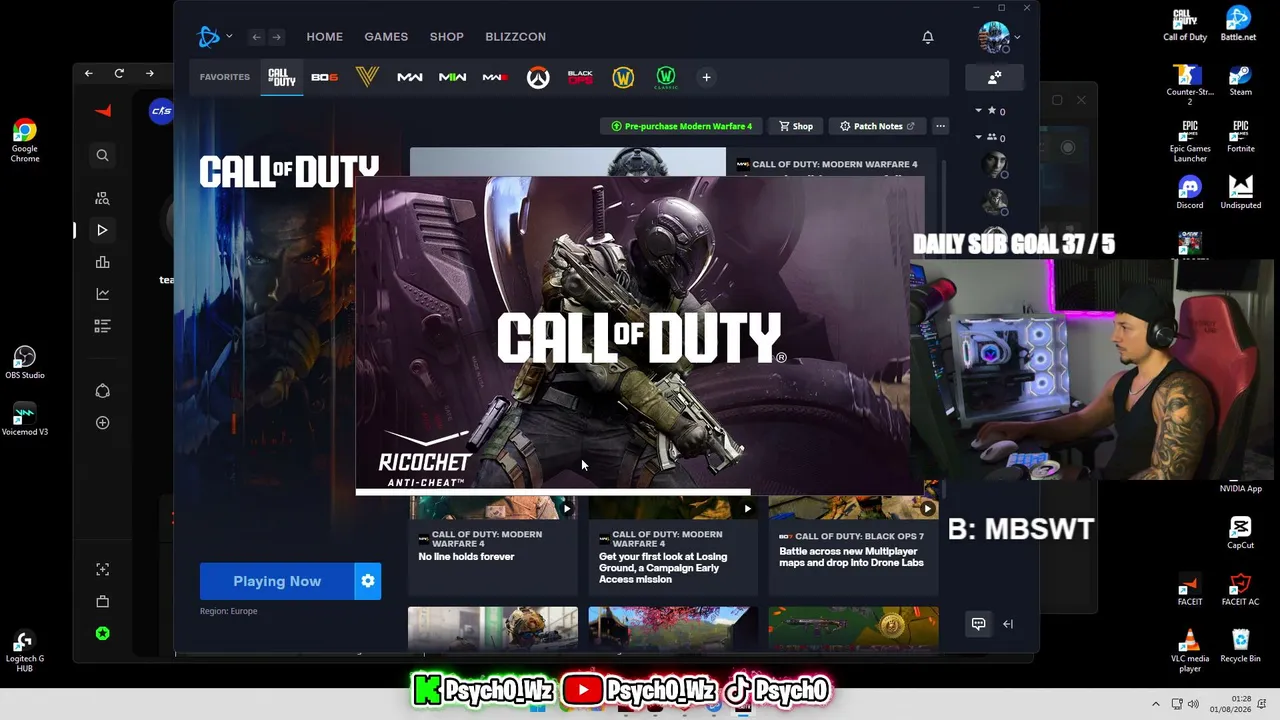Open the three-dot more options menu

[x=940, y=126]
